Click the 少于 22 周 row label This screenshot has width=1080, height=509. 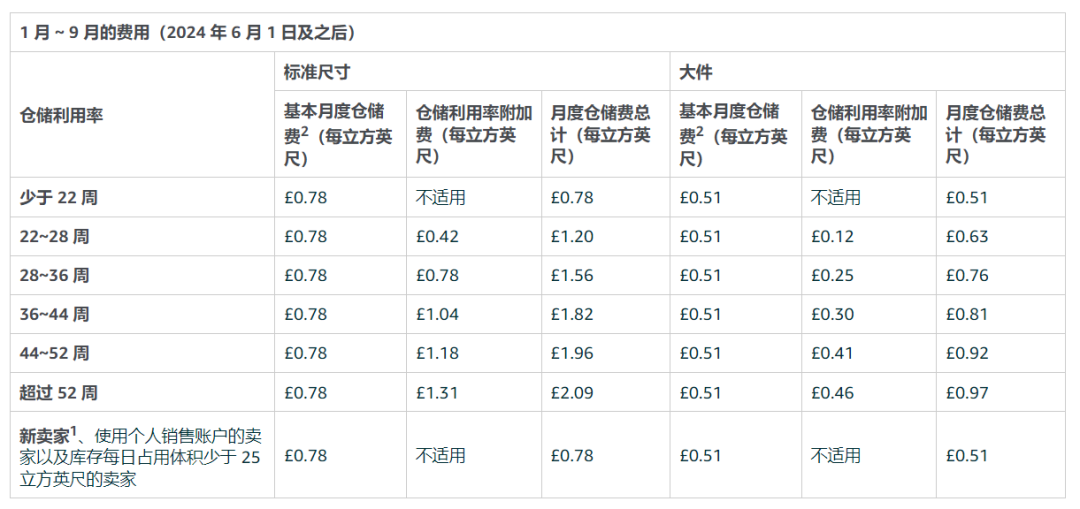tap(59, 198)
